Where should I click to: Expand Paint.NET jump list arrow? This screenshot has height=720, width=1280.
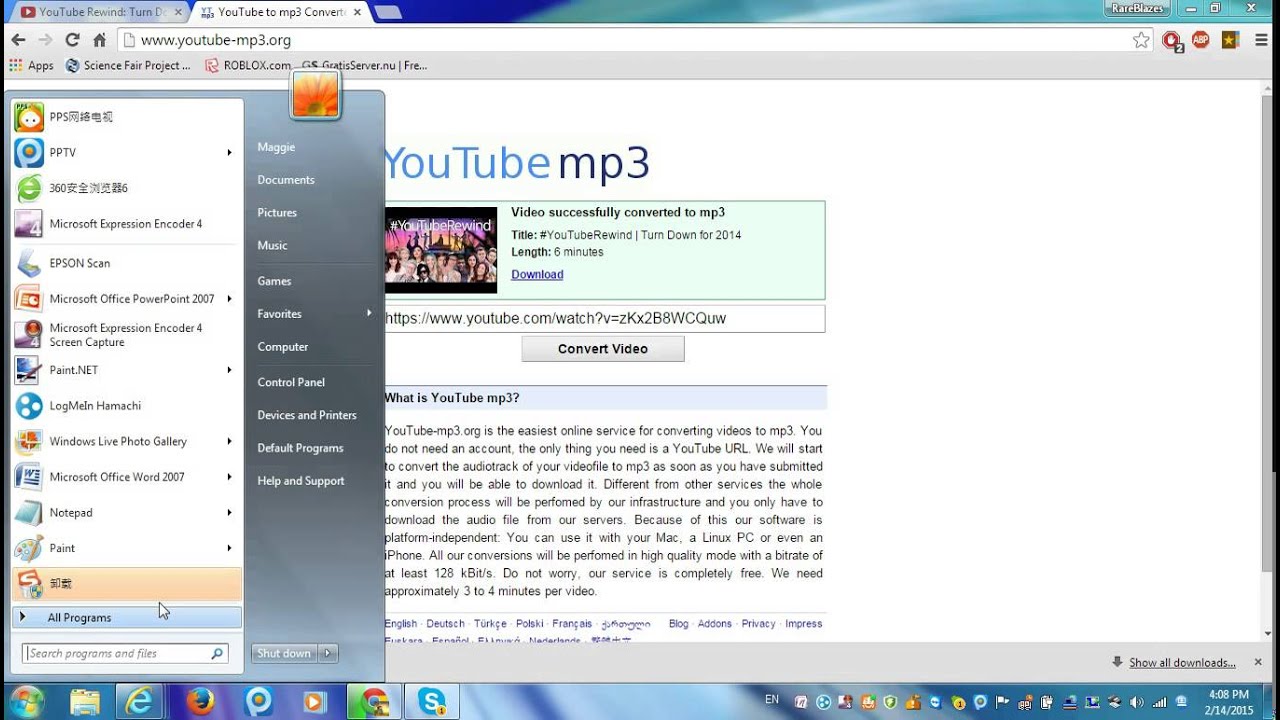tap(229, 370)
